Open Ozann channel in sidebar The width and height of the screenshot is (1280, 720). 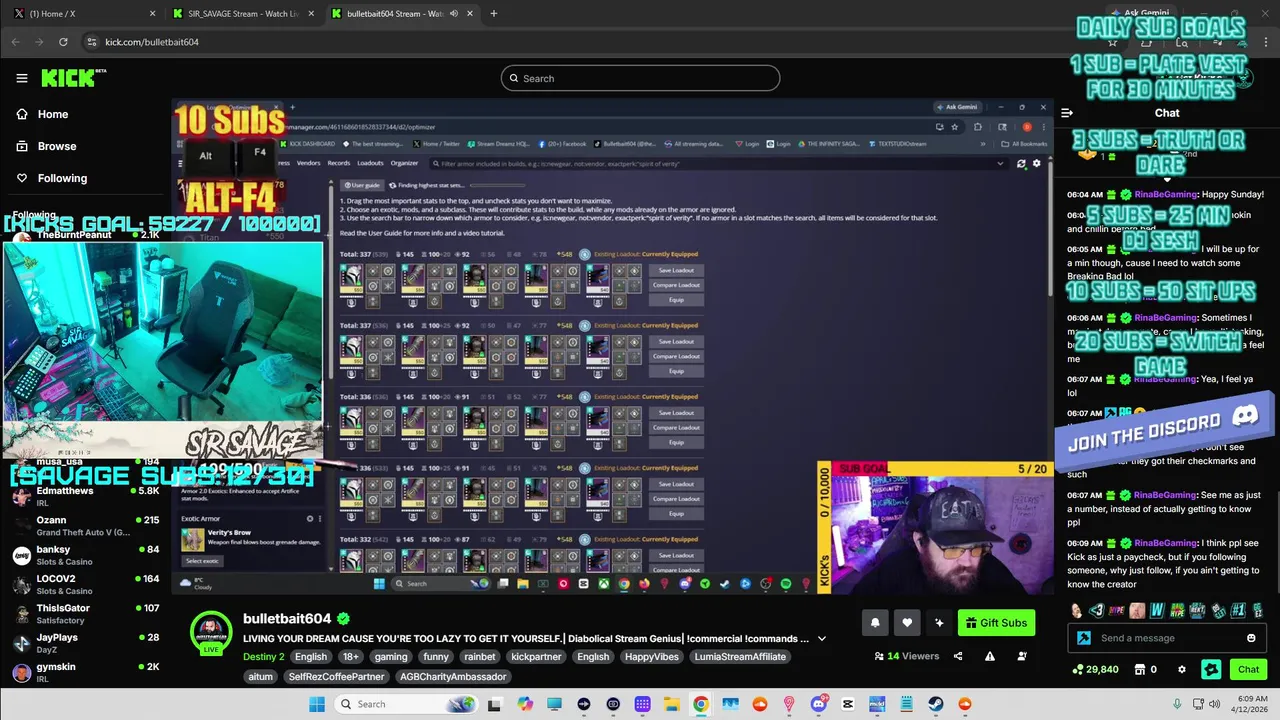coord(85,526)
